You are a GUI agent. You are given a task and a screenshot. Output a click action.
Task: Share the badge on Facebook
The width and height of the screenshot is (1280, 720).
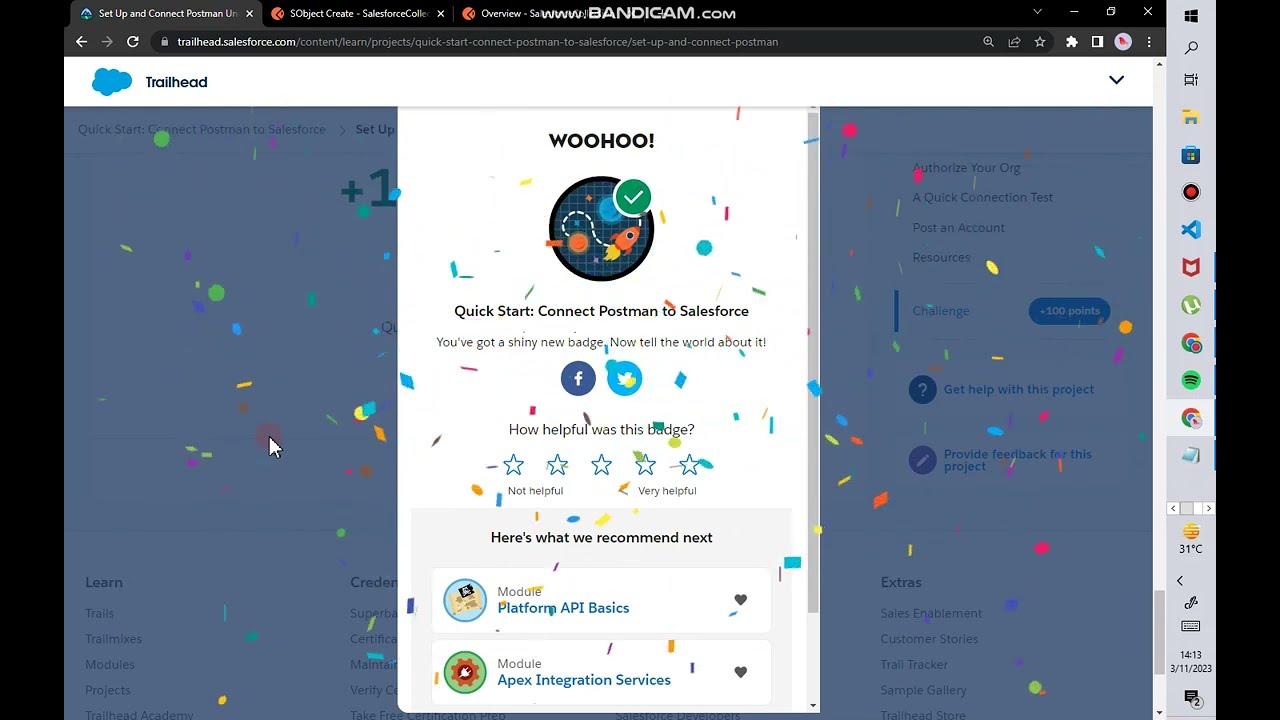pos(578,379)
